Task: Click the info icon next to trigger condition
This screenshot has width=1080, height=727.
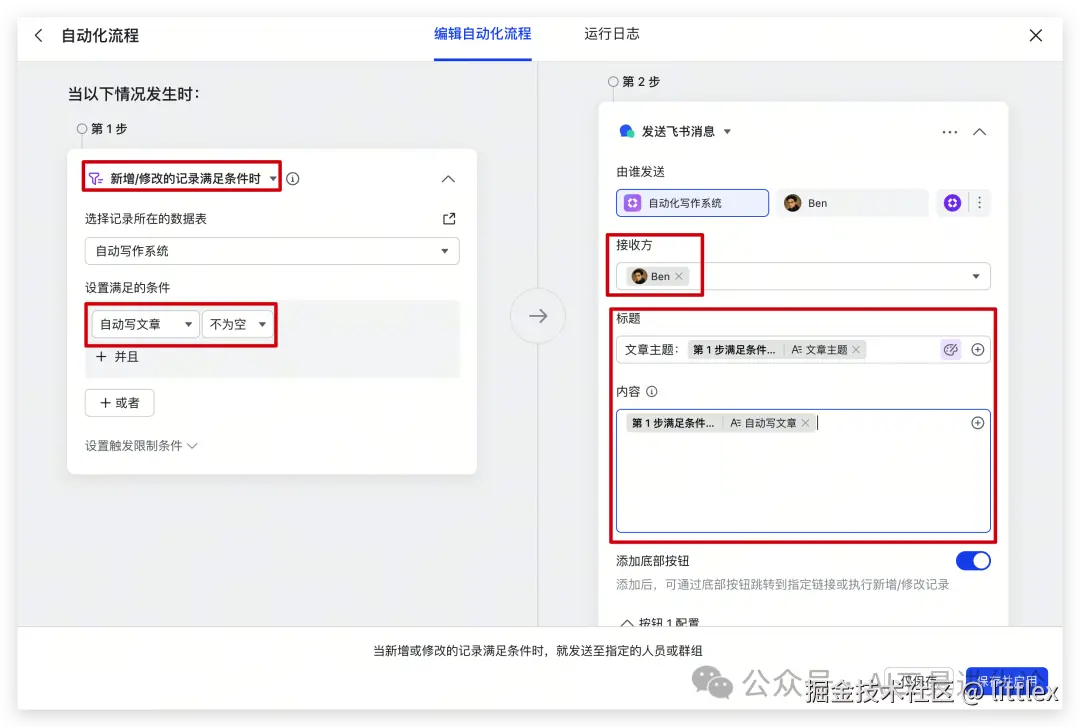Action: point(291,178)
